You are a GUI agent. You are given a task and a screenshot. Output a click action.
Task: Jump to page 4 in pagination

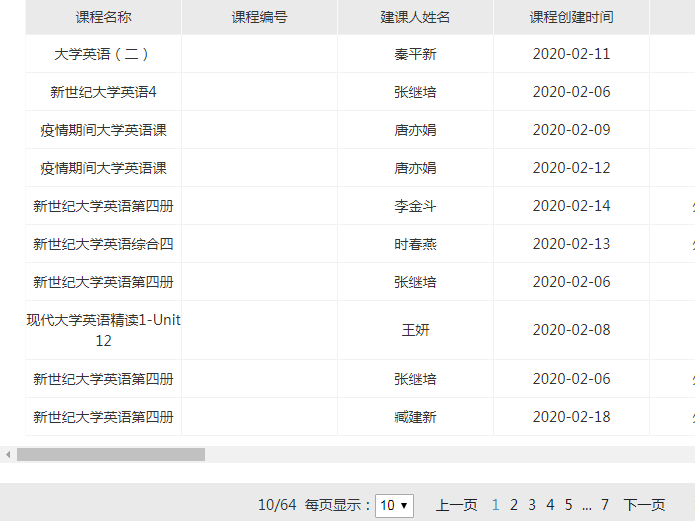tap(550, 505)
